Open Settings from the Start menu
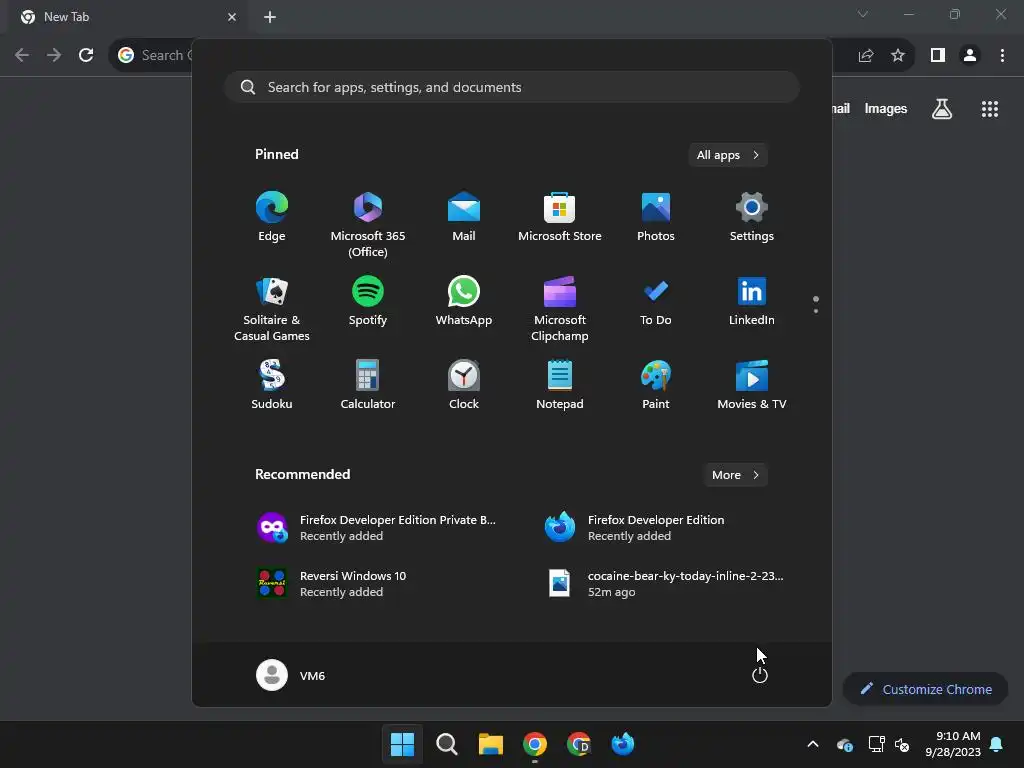1024x768 pixels. pos(752,217)
